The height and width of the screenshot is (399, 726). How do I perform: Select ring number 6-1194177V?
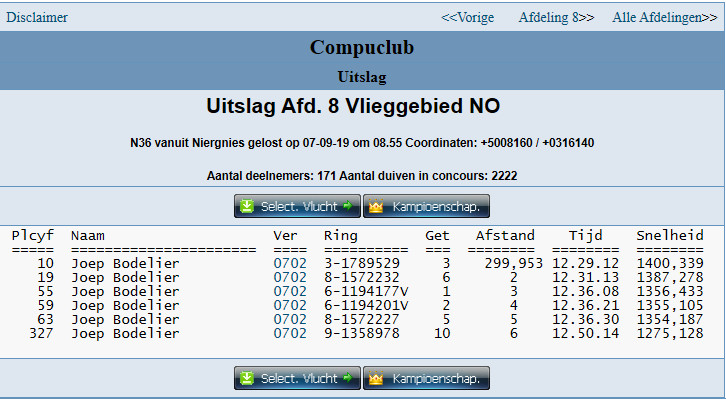[366, 291]
